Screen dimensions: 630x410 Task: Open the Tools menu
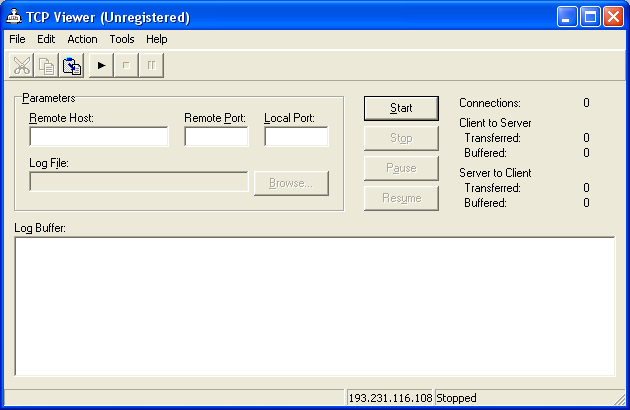[x=122, y=39]
